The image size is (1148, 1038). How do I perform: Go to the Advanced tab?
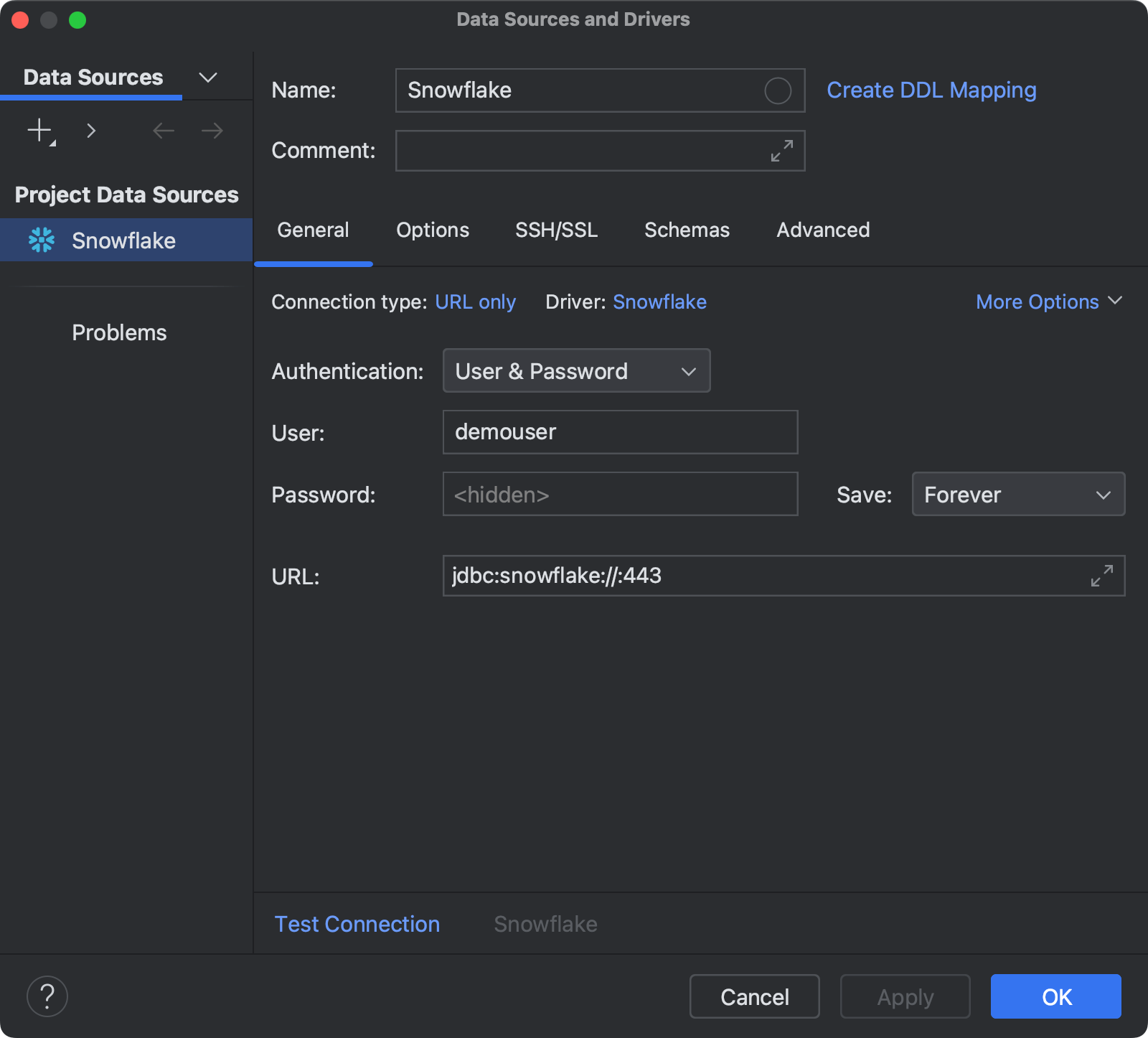pyautogui.click(x=822, y=230)
